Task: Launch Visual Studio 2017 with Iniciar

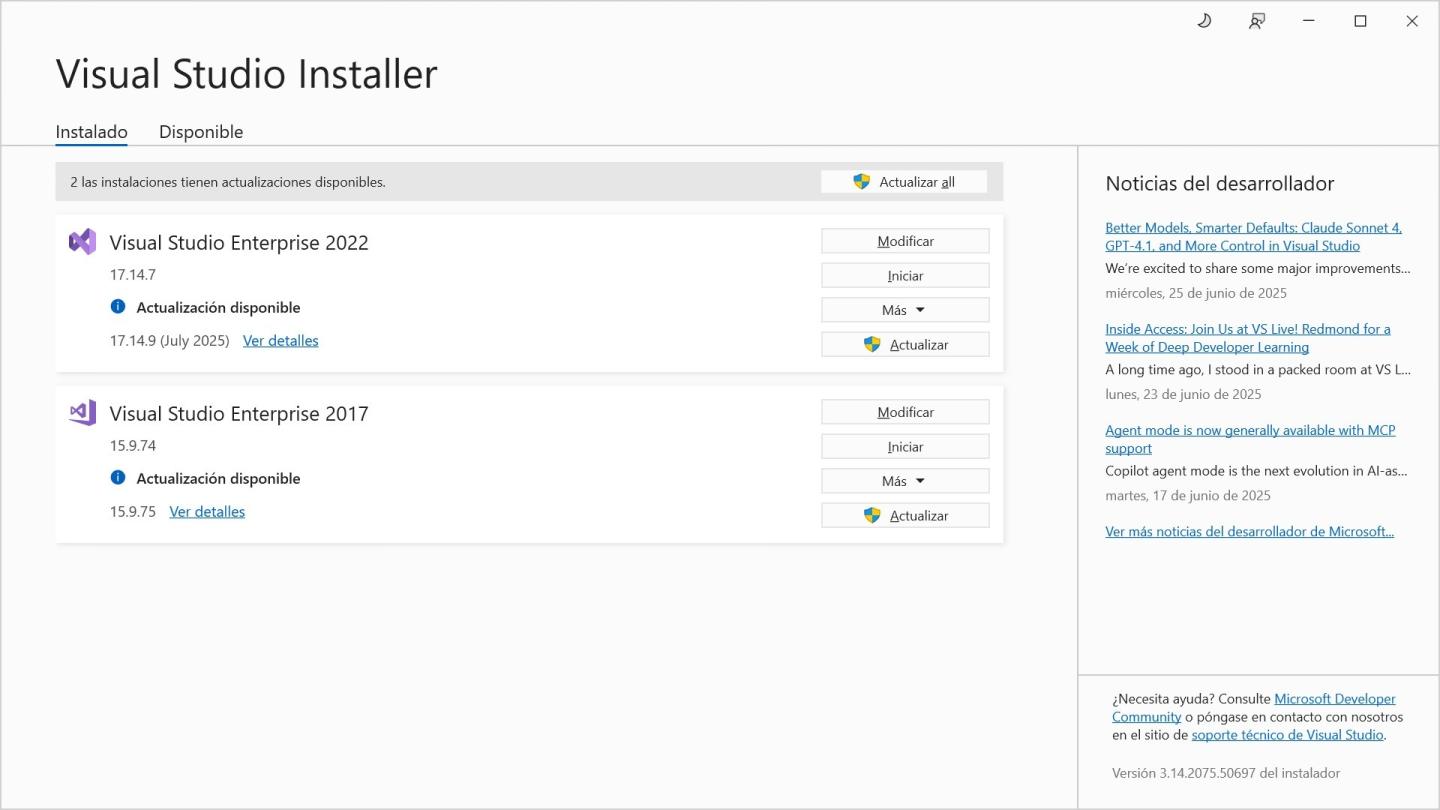Action: click(x=904, y=447)
